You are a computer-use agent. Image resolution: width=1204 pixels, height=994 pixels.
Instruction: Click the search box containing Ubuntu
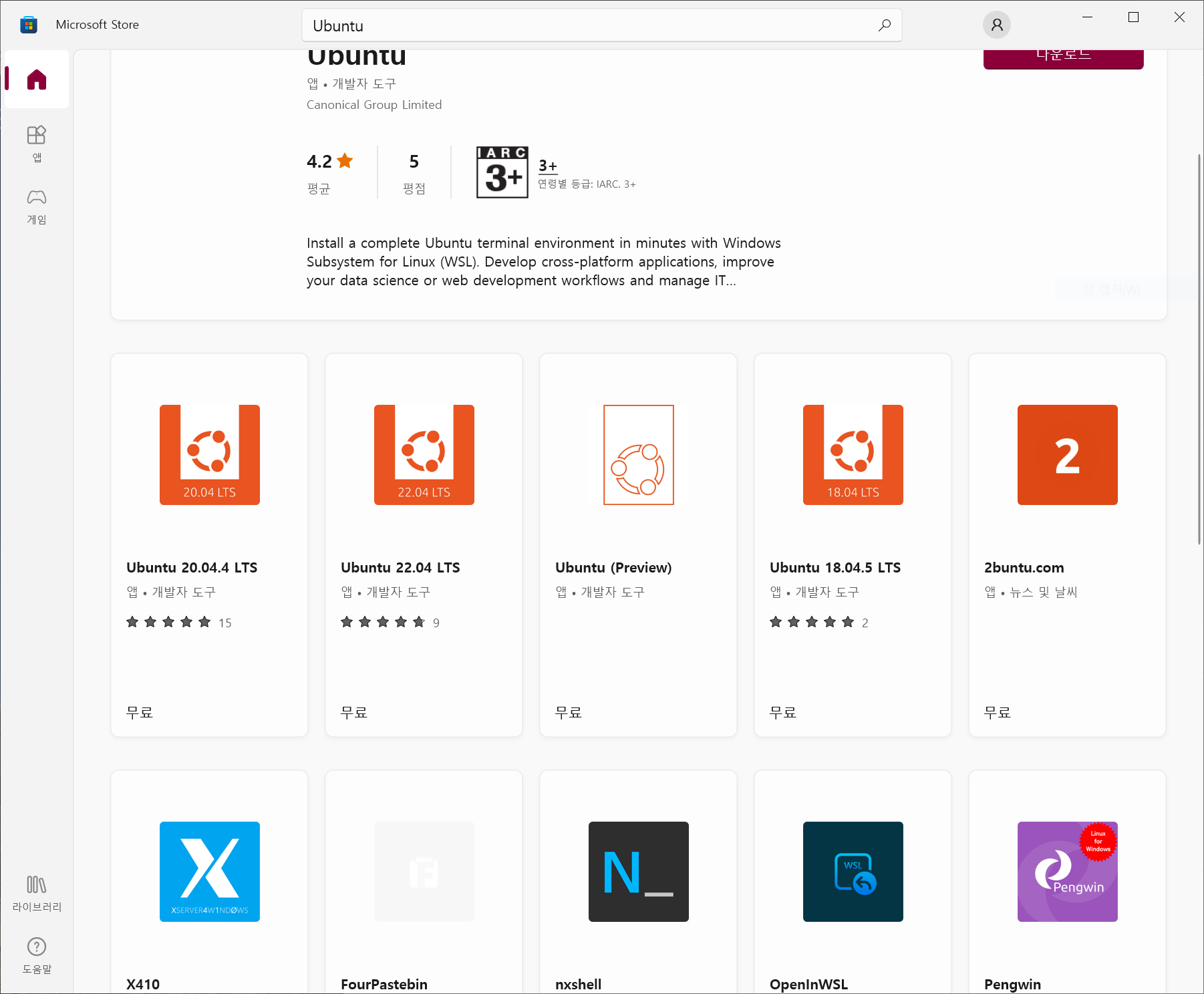(601, 25)
